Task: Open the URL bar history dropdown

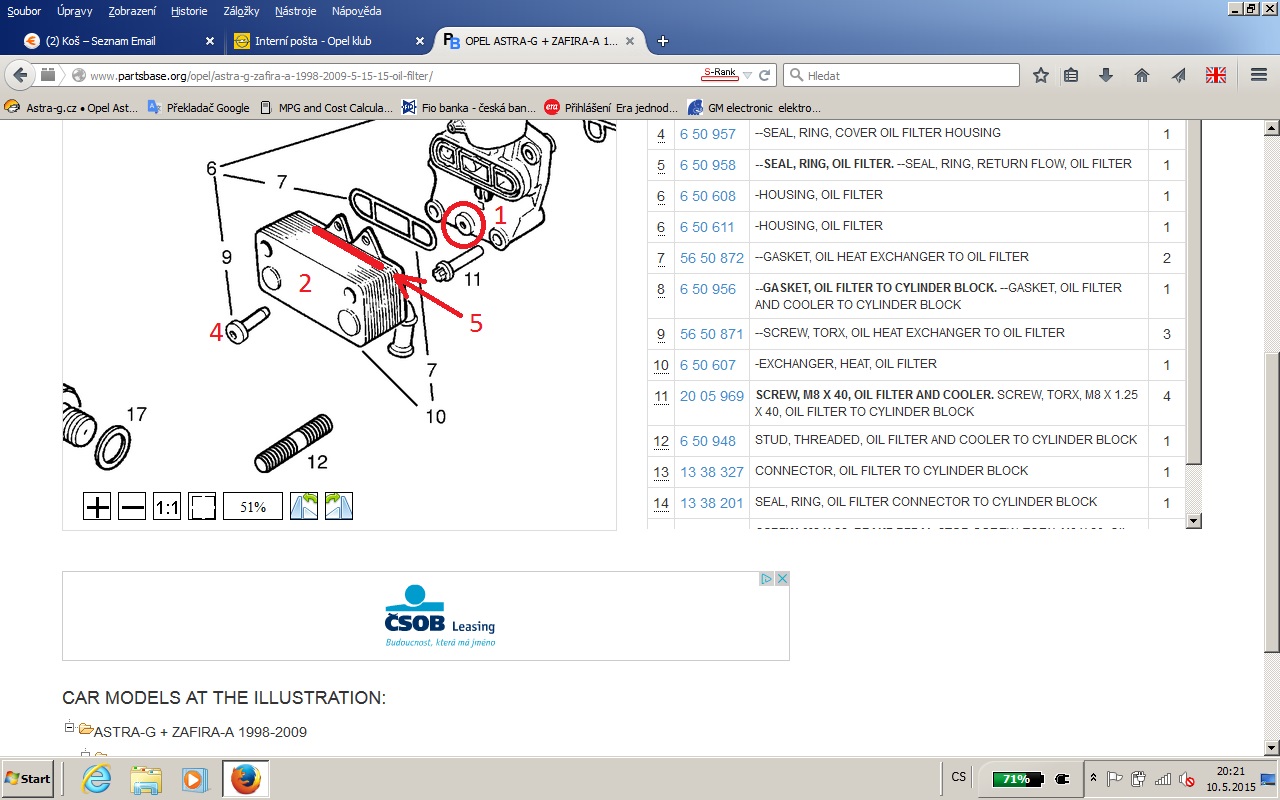Action: click(747, 75)
